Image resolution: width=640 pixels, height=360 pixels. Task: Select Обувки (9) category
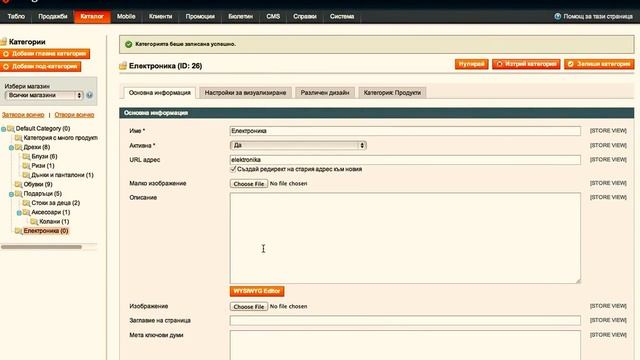point(38,184)
